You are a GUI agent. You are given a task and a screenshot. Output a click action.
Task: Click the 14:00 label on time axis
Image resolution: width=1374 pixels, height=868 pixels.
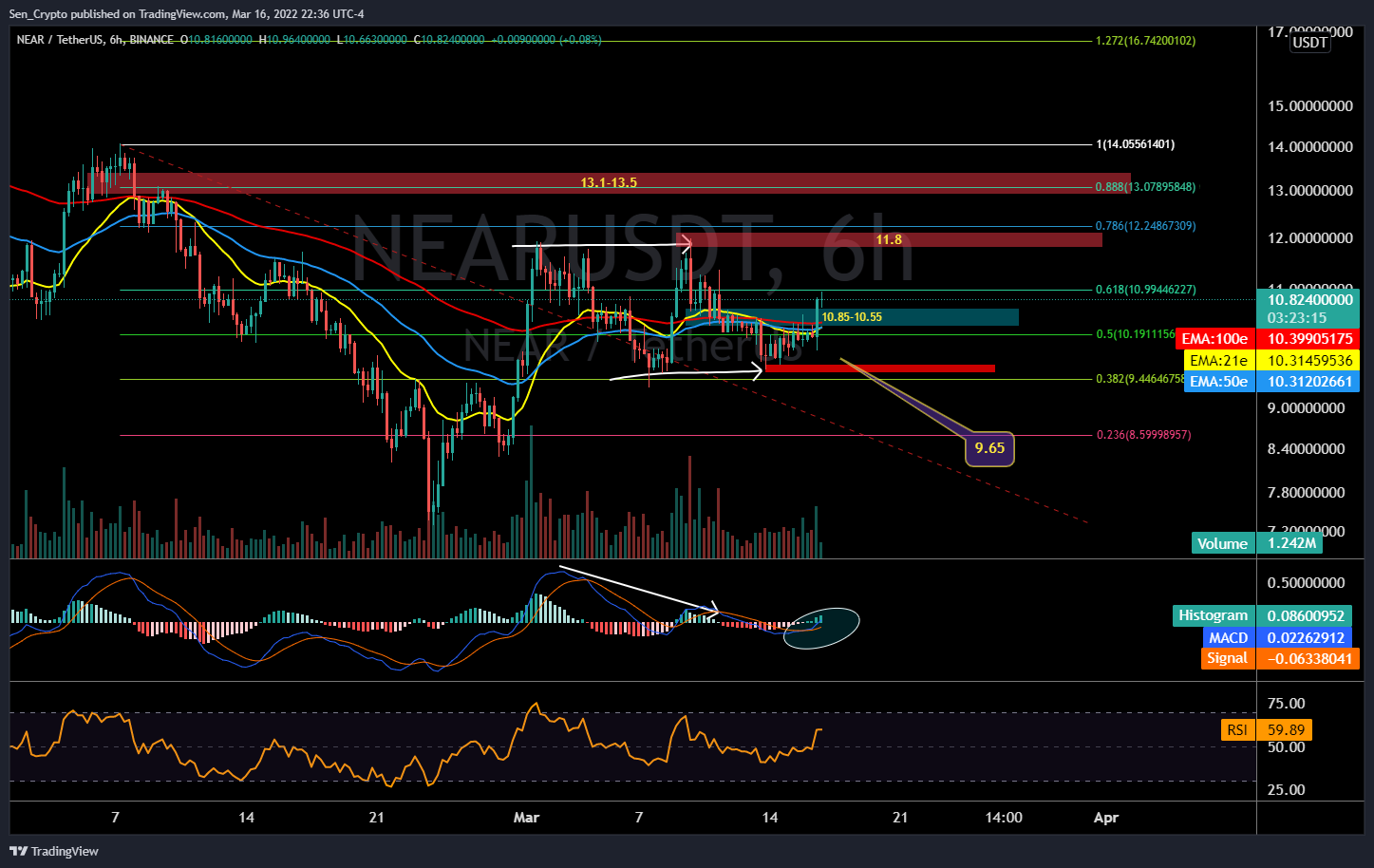pyautogui.click(x=1004, y=817)
